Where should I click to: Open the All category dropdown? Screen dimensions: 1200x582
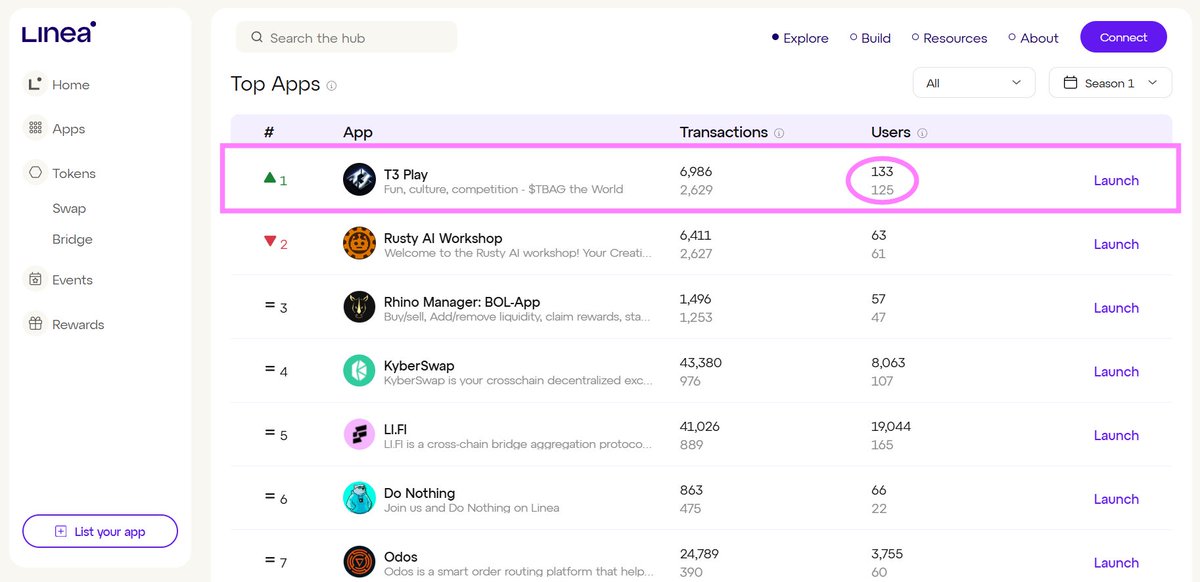(x=974, y=83)
